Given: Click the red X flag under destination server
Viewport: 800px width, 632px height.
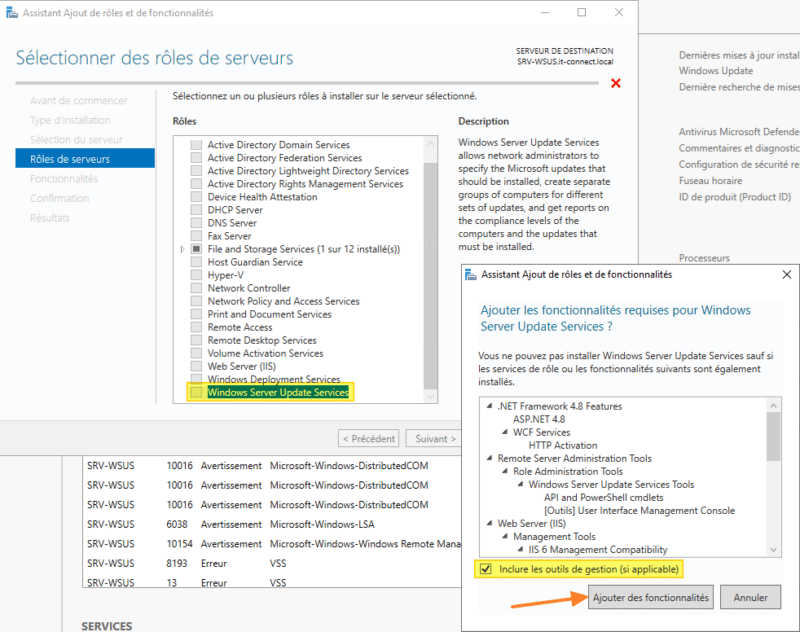Looking at the screenshot, I should 616,83.
